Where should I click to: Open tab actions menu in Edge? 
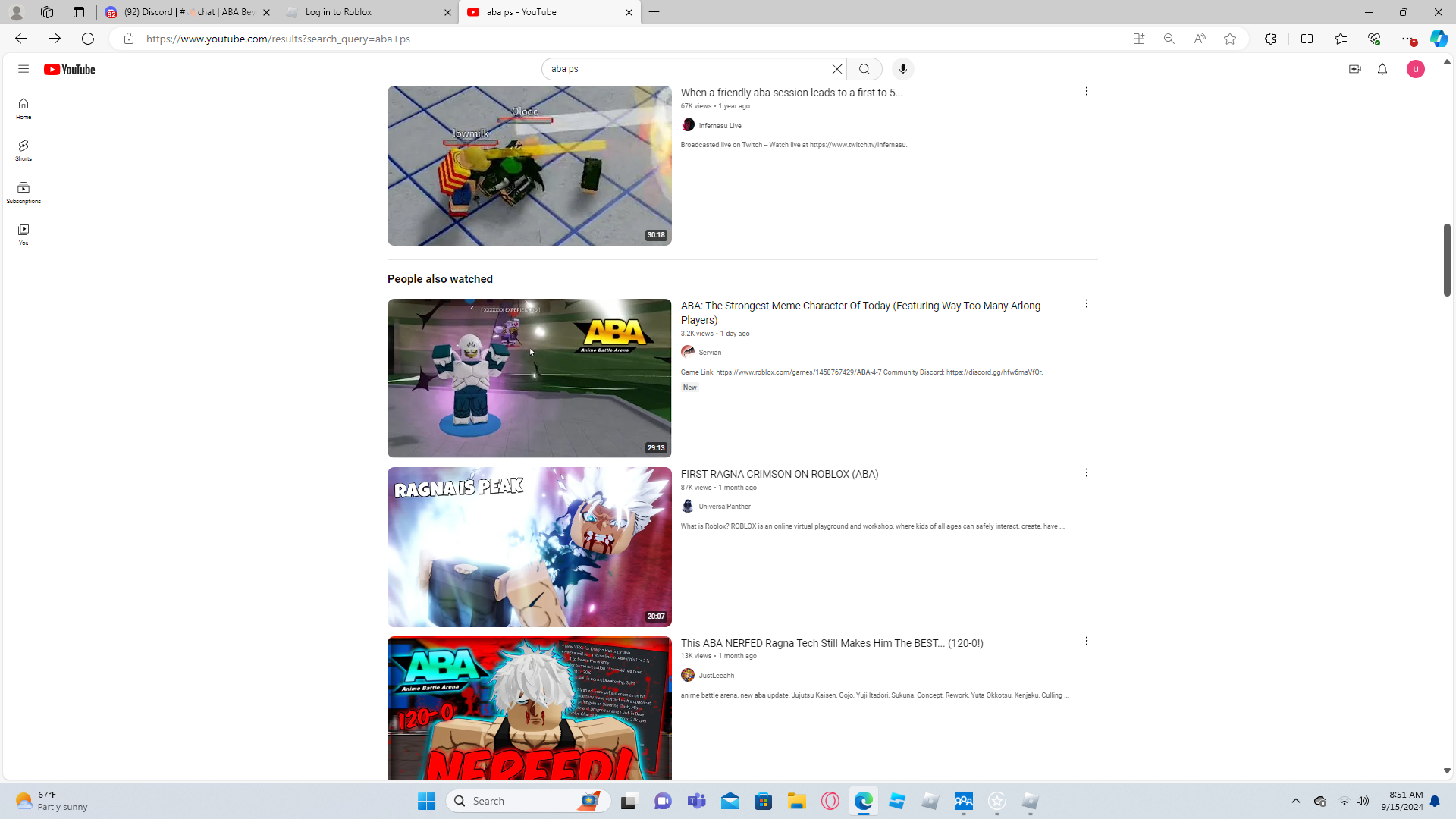(79, 12)
